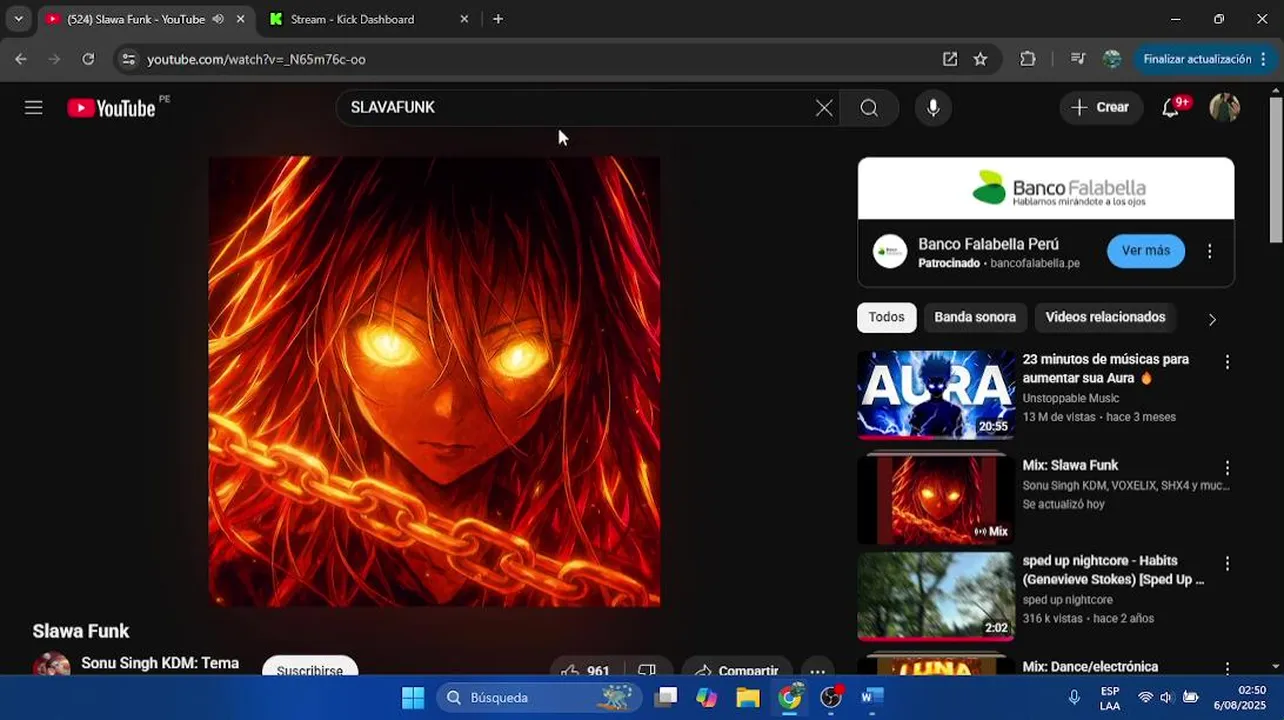
Task: Open a new browser tab
Action: (x=498, y=19)
